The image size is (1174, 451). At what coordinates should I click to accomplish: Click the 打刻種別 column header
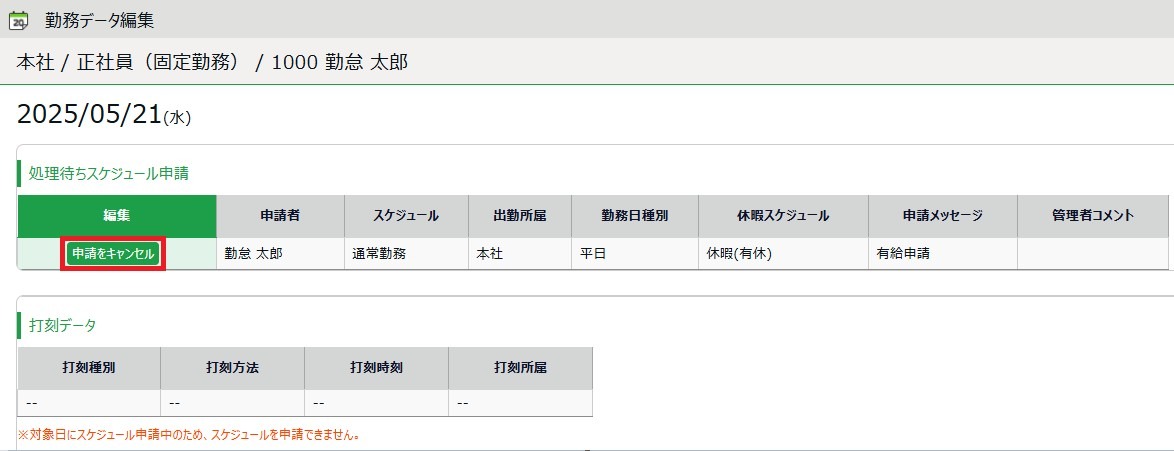click(x=89, y=367)
